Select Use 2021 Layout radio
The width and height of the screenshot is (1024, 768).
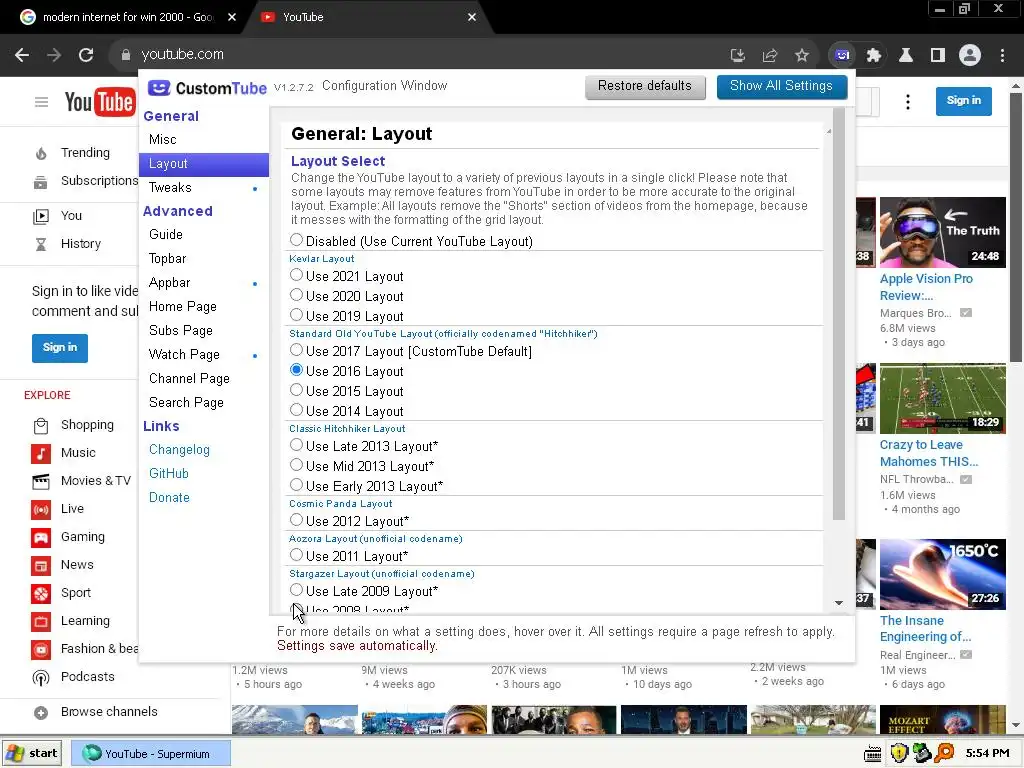pos(296,275)
